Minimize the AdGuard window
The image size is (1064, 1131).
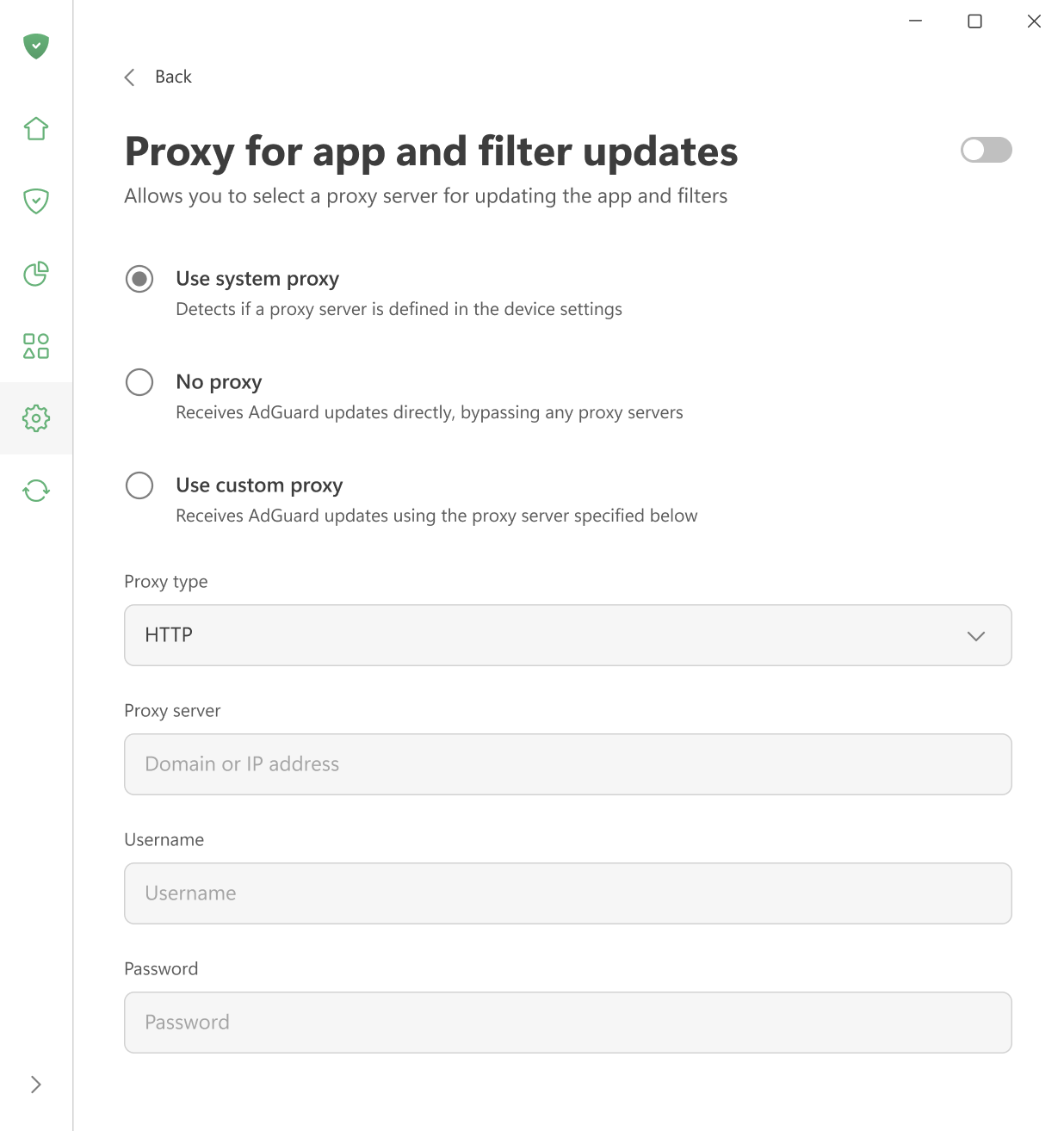(x=914, y=21)
